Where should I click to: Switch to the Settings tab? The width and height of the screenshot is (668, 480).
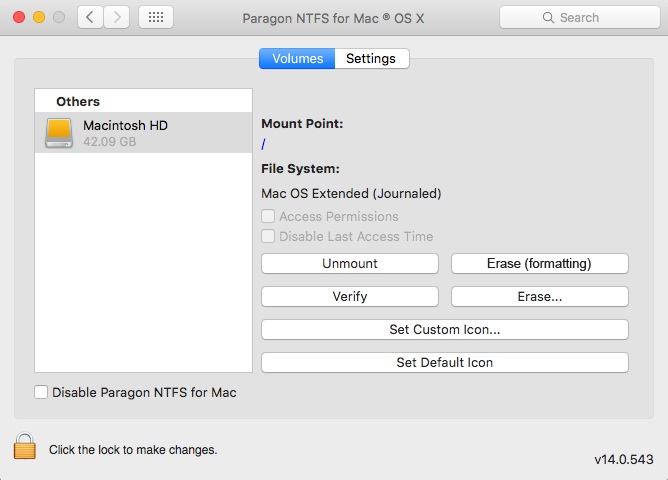coord(371,59)
